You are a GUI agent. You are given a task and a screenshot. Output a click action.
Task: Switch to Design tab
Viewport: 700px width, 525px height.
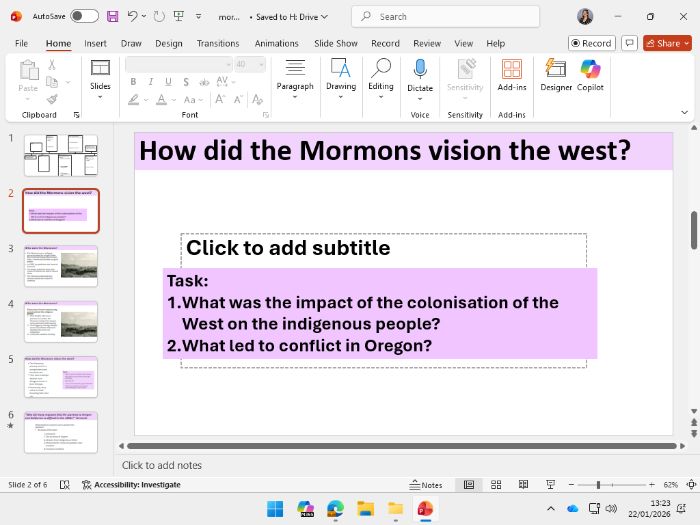[169, 43]
